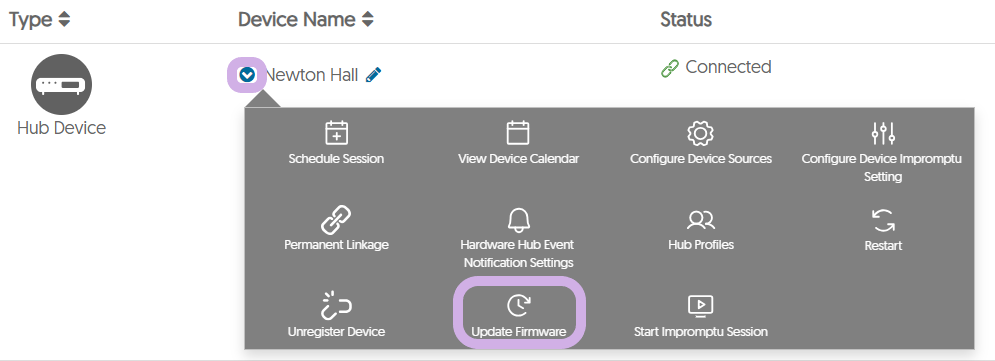This screenshot has height=361, width=995.
Task: Click the Connected status link icon
Action: 669,68
